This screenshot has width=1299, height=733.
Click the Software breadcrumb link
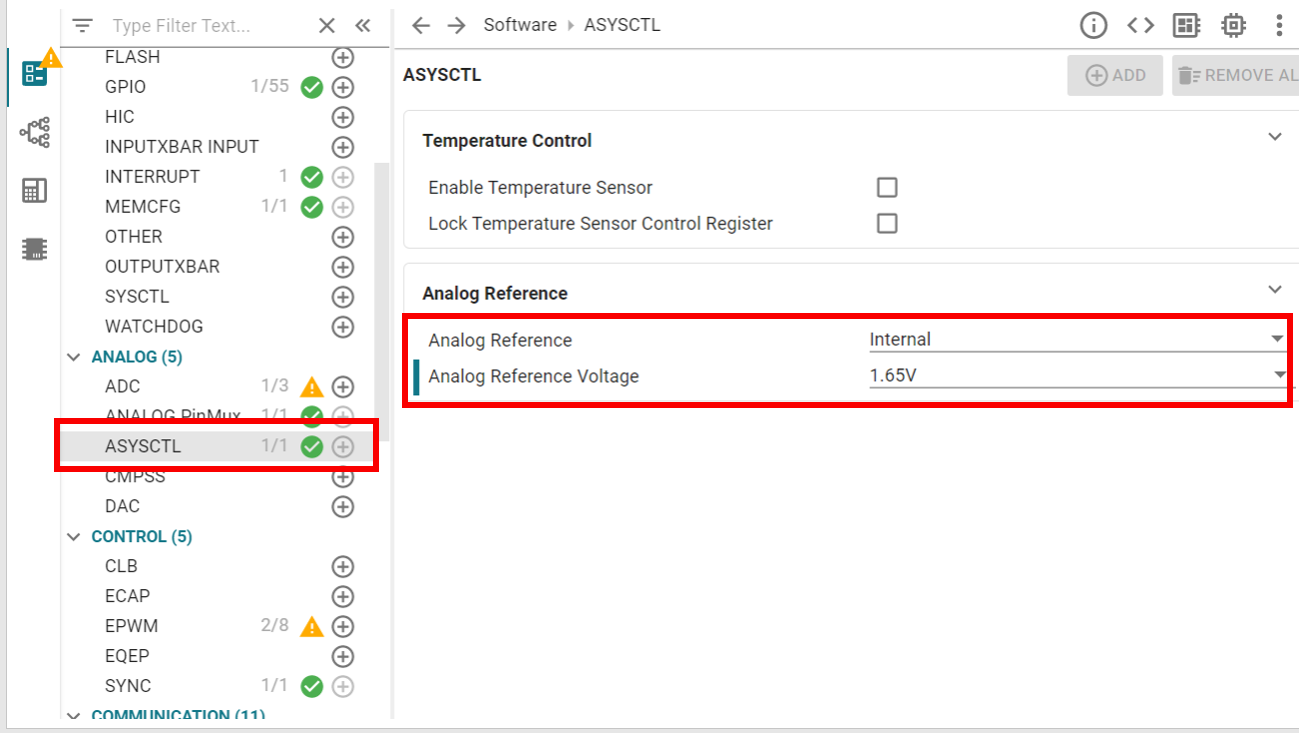(520, 26)
